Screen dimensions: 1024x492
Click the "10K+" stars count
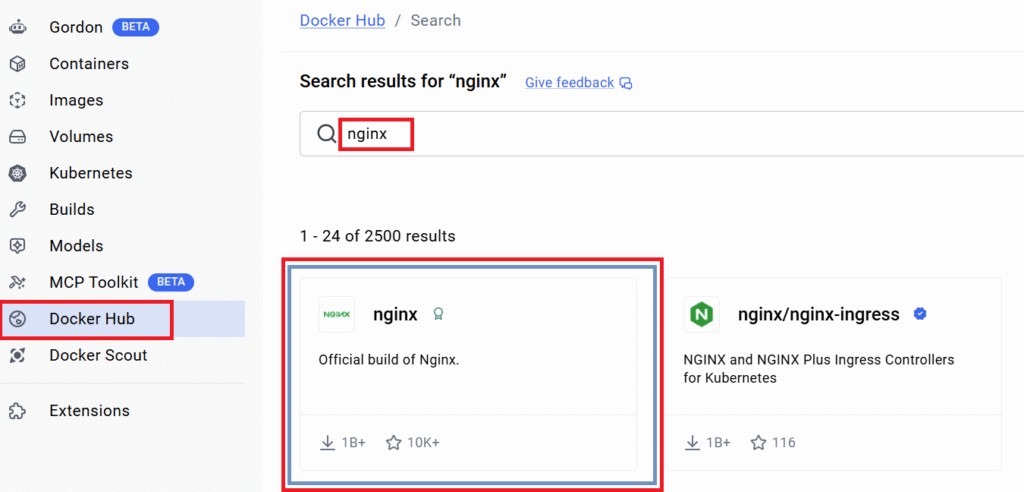coord(423,443)
